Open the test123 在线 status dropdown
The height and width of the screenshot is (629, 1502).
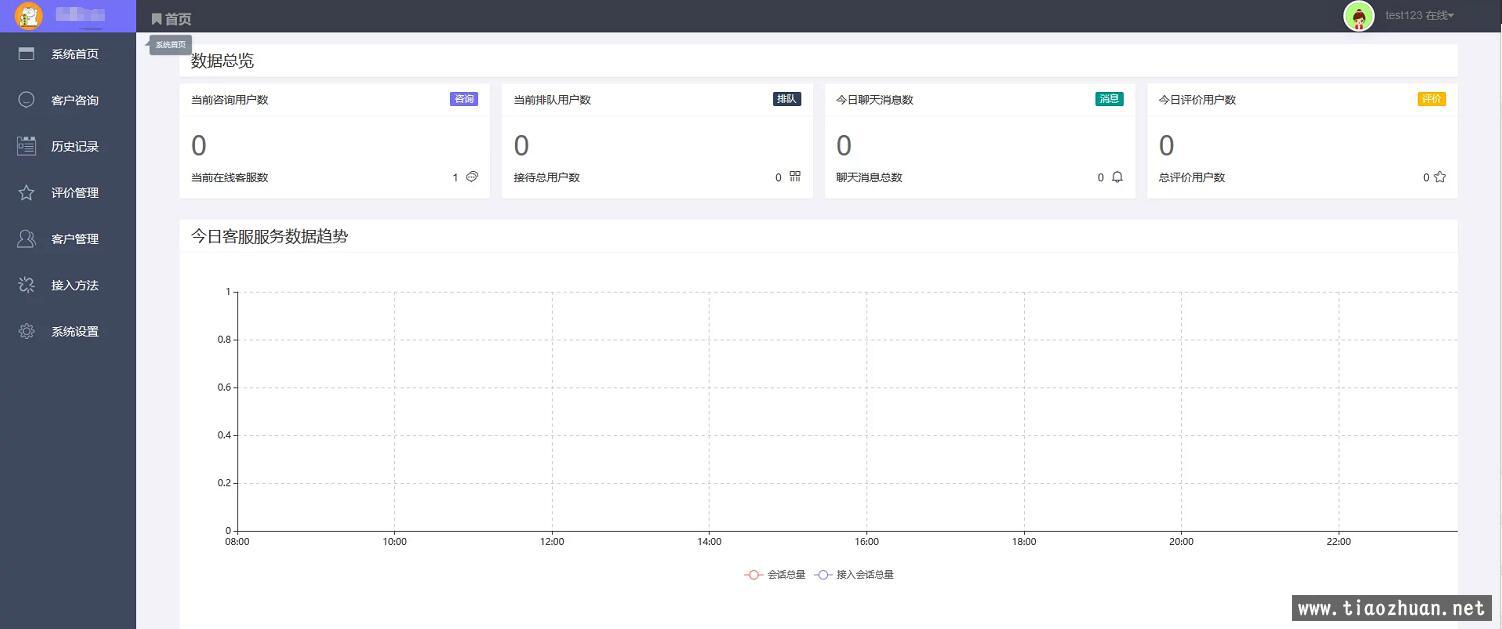1419,16
